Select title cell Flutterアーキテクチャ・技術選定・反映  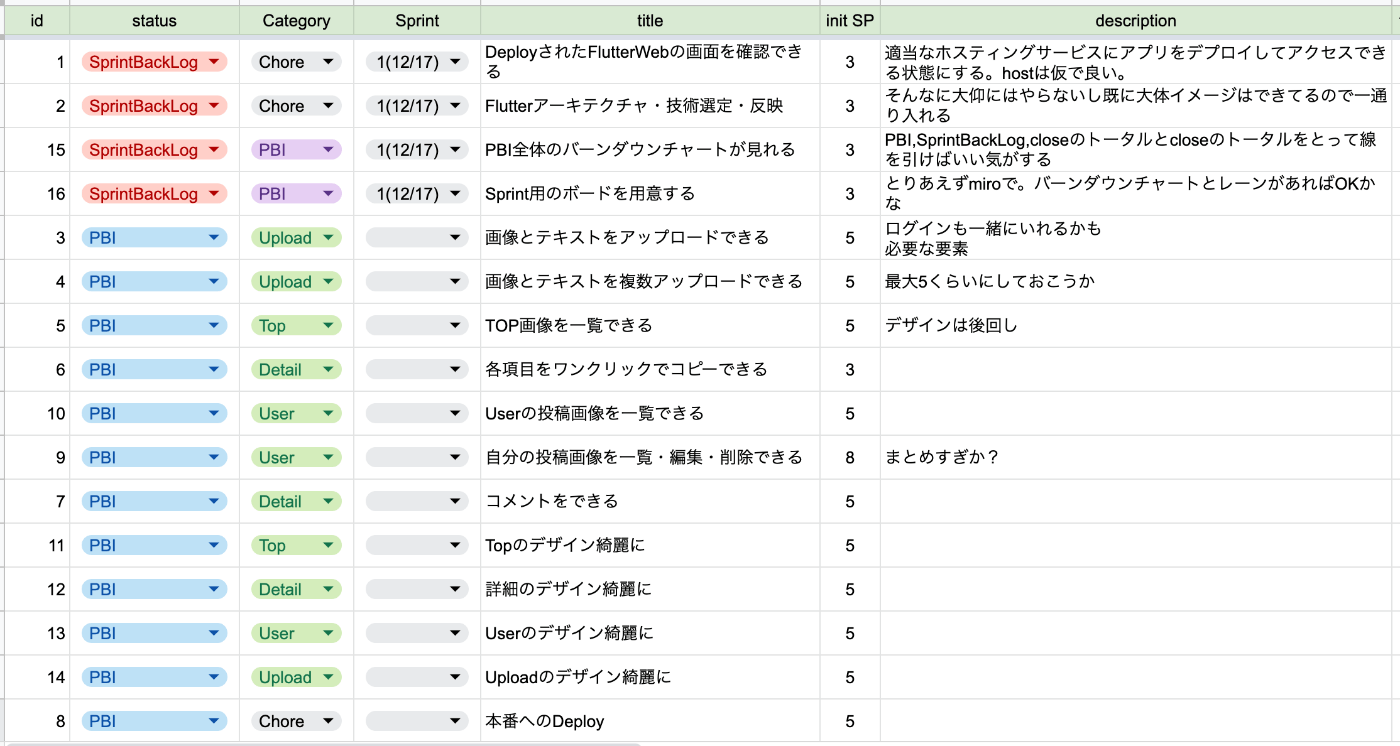coord(650,106)
